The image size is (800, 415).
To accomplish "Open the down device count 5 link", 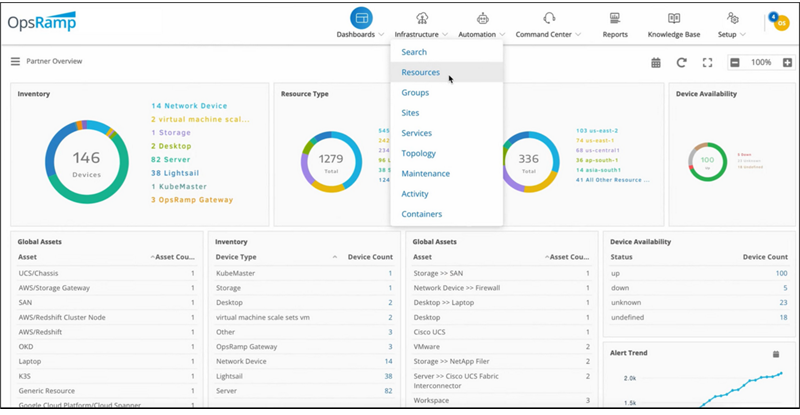I will (x=785, y=288).
